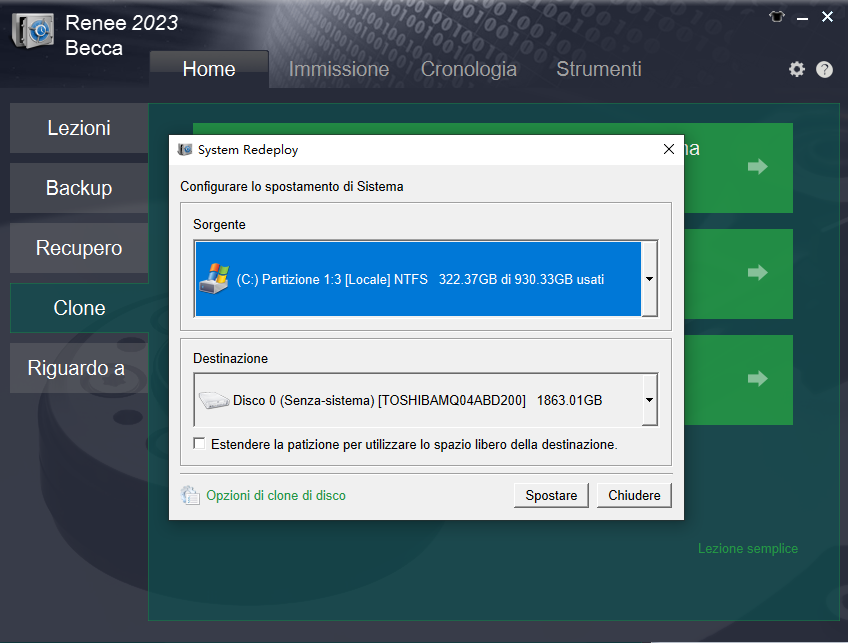Click the hard disk icon in Destinazione
848x643 pixels.
point(214,400)
